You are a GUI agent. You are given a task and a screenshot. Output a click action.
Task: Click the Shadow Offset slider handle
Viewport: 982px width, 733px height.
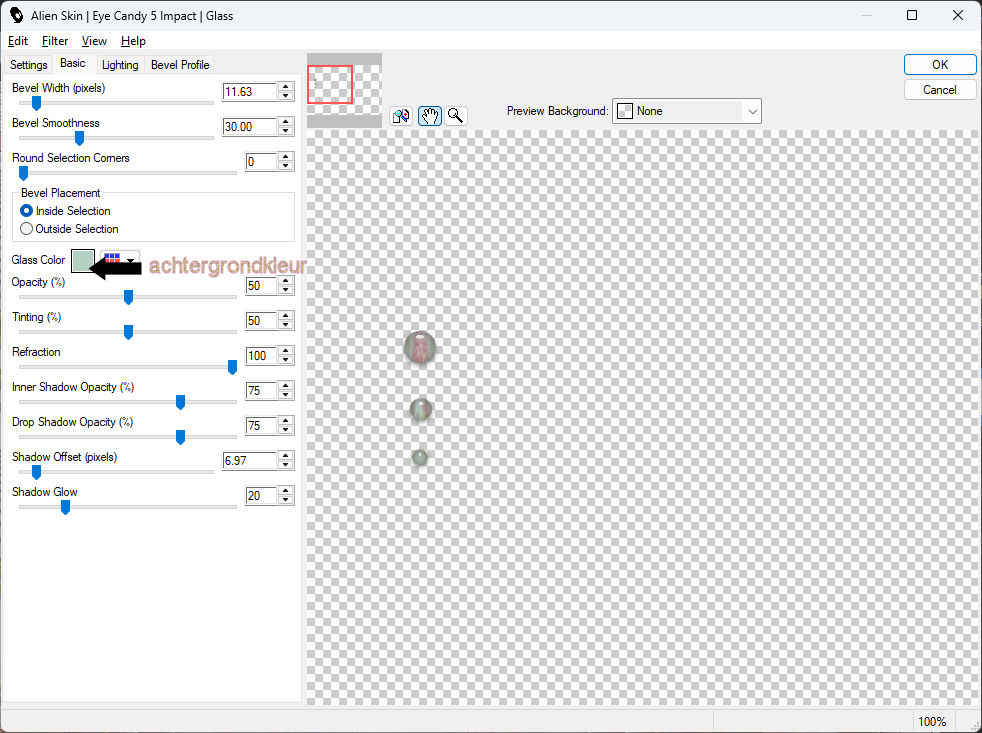pos(36,472)
